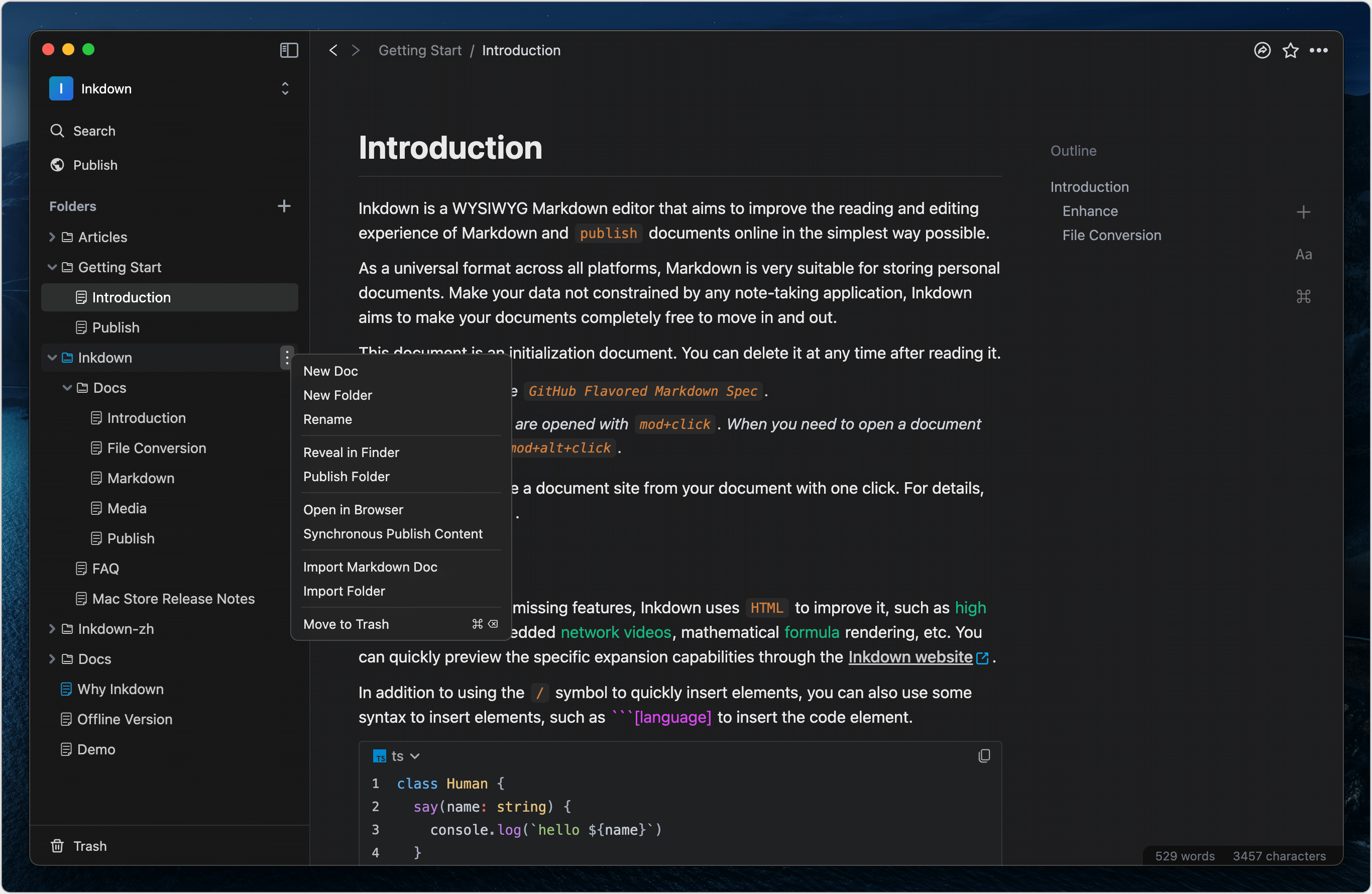Click the favorites star icon in toolbar
Image resolution: width=1372 pixels, height=894 pixels.
tap(1290, 50)
